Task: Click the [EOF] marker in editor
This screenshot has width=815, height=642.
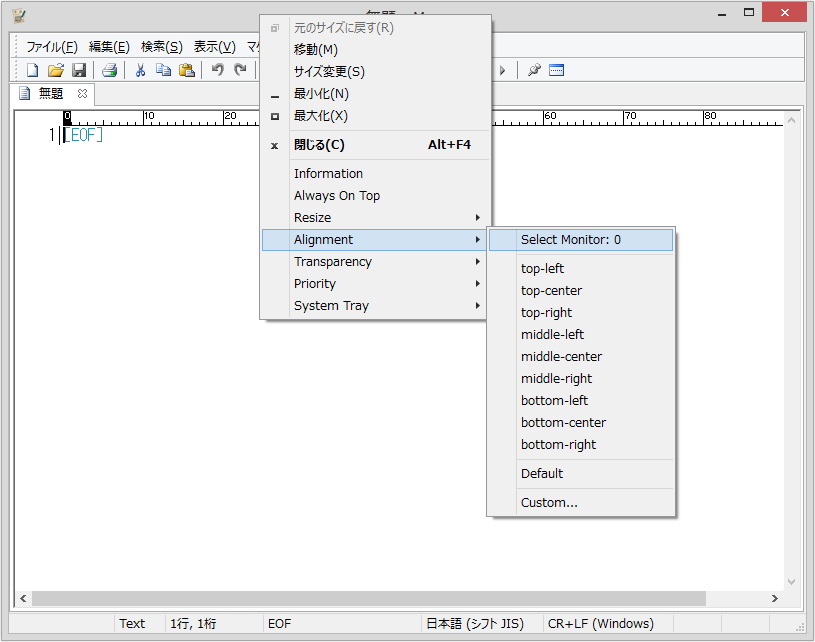Action: pyautogui.click(x=83, y=135)
